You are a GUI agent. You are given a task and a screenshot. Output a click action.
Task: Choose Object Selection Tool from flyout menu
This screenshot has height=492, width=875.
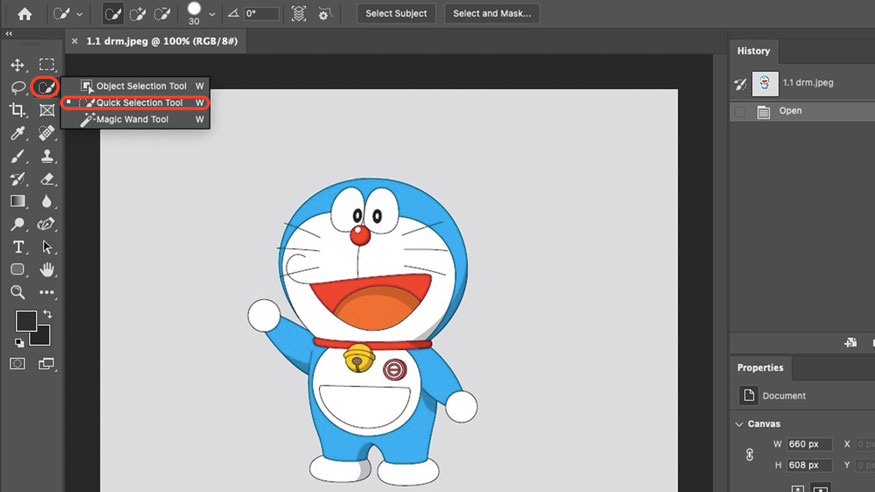pyautogui.click(x=140, y=86)
